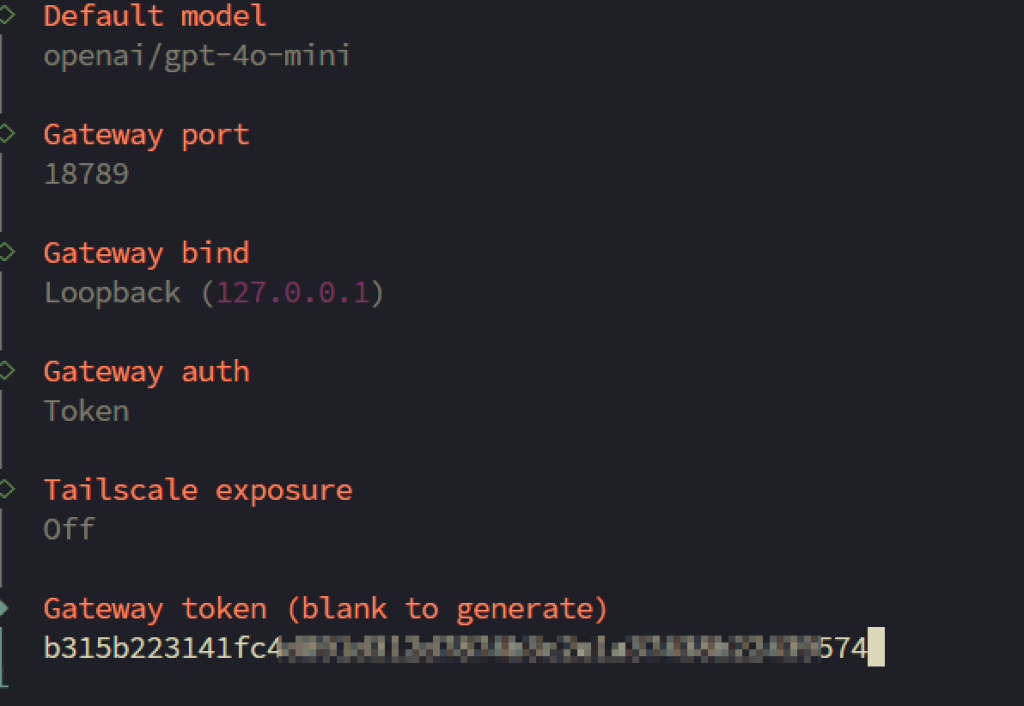The width and height of the screenshot is (1024, 706).
Task: Click the Gateway auth heading
Action: coord(146,372)
